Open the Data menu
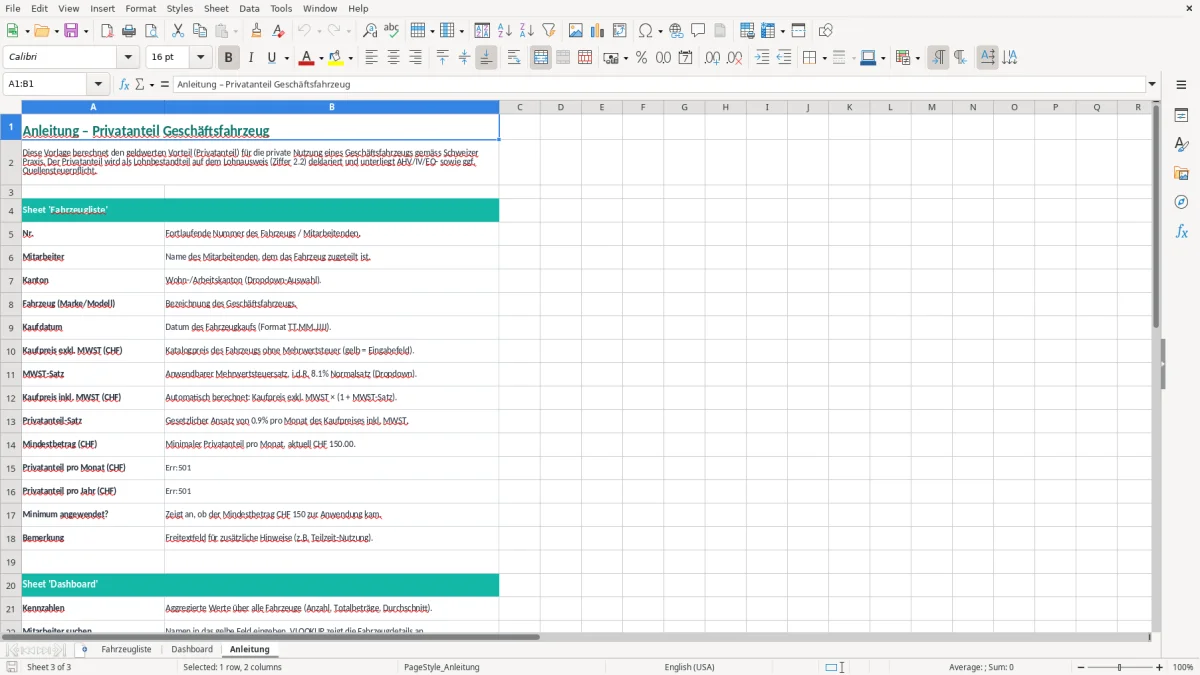This screenshot has height=675, width=1200. [x=250, y=8]
